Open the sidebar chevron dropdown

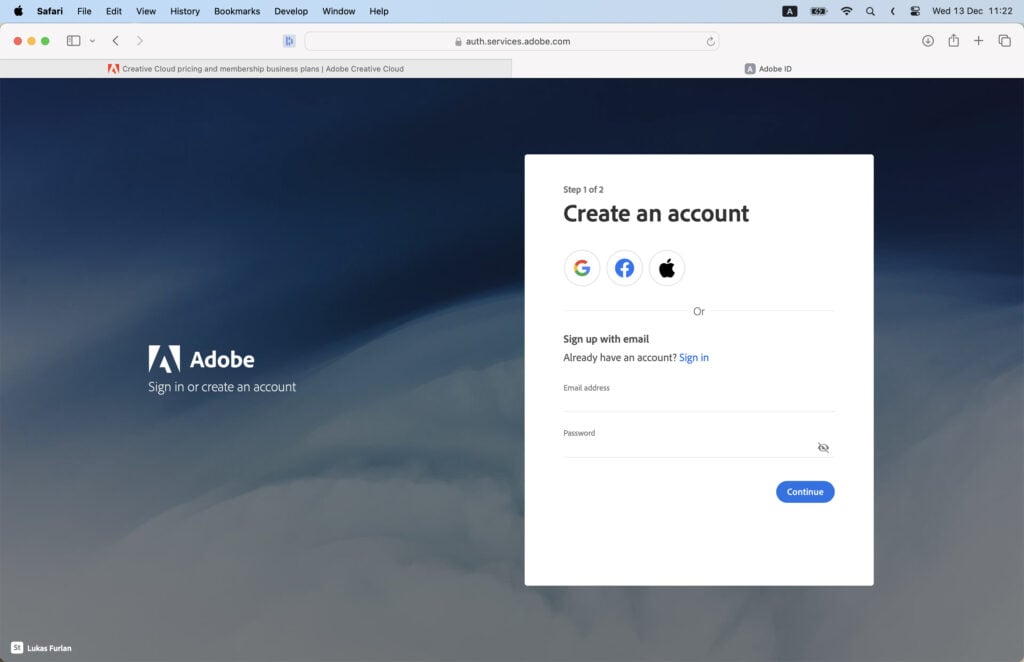point(91,41)
